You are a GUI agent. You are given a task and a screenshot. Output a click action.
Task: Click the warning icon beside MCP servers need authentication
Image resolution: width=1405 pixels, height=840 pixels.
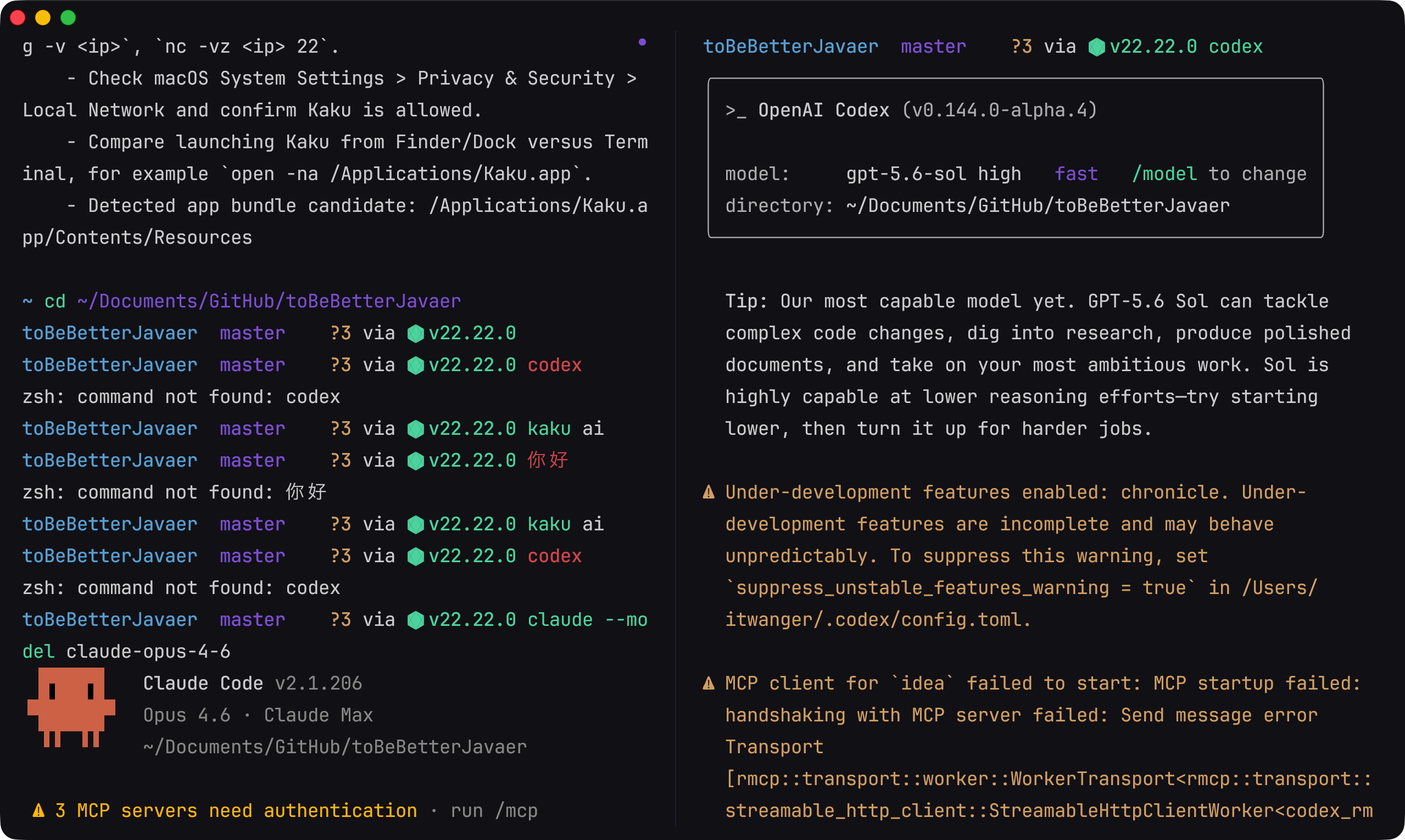pyautogui.click(x=38, y=810)
